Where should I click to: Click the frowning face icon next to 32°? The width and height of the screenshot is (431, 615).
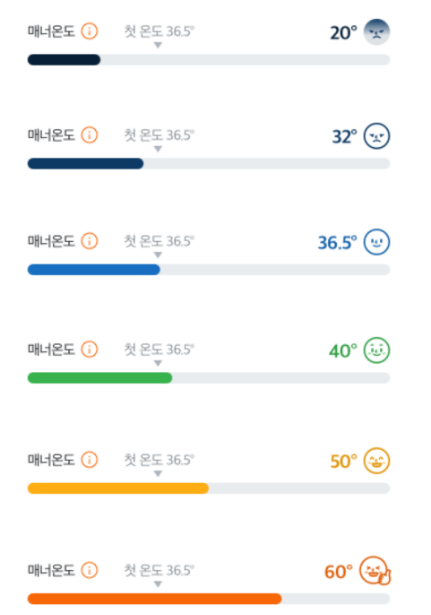[376, 136]
